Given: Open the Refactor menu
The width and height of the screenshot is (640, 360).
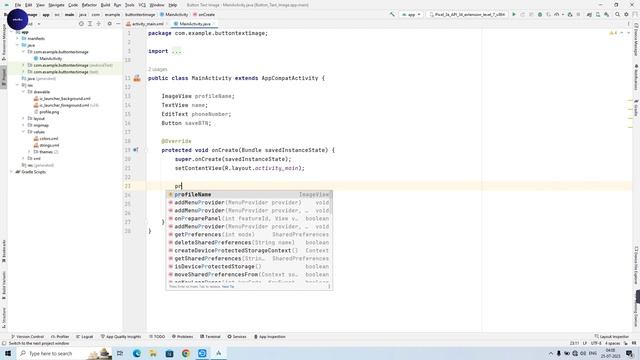Looking at the screenshot, I should tap(89, 5).
